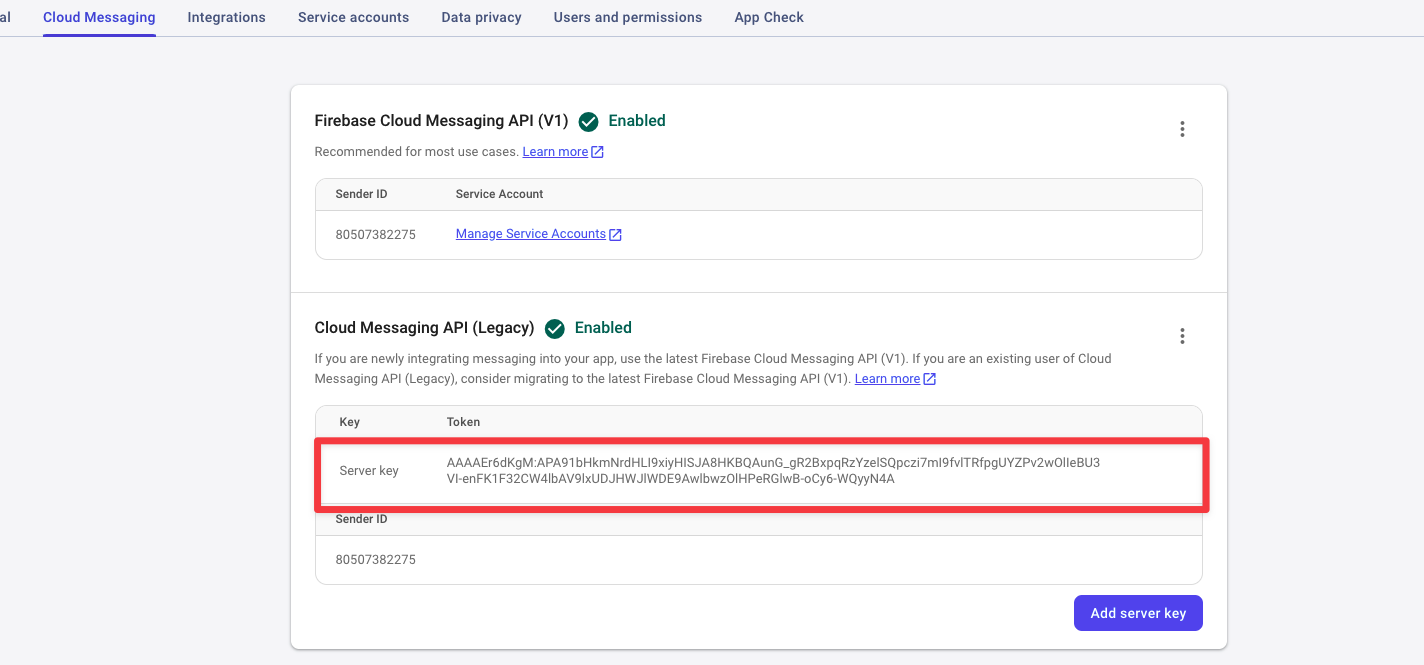The image size is (1424, 665).
Task: Switch to the App Check tab
Action: (769, 17)
